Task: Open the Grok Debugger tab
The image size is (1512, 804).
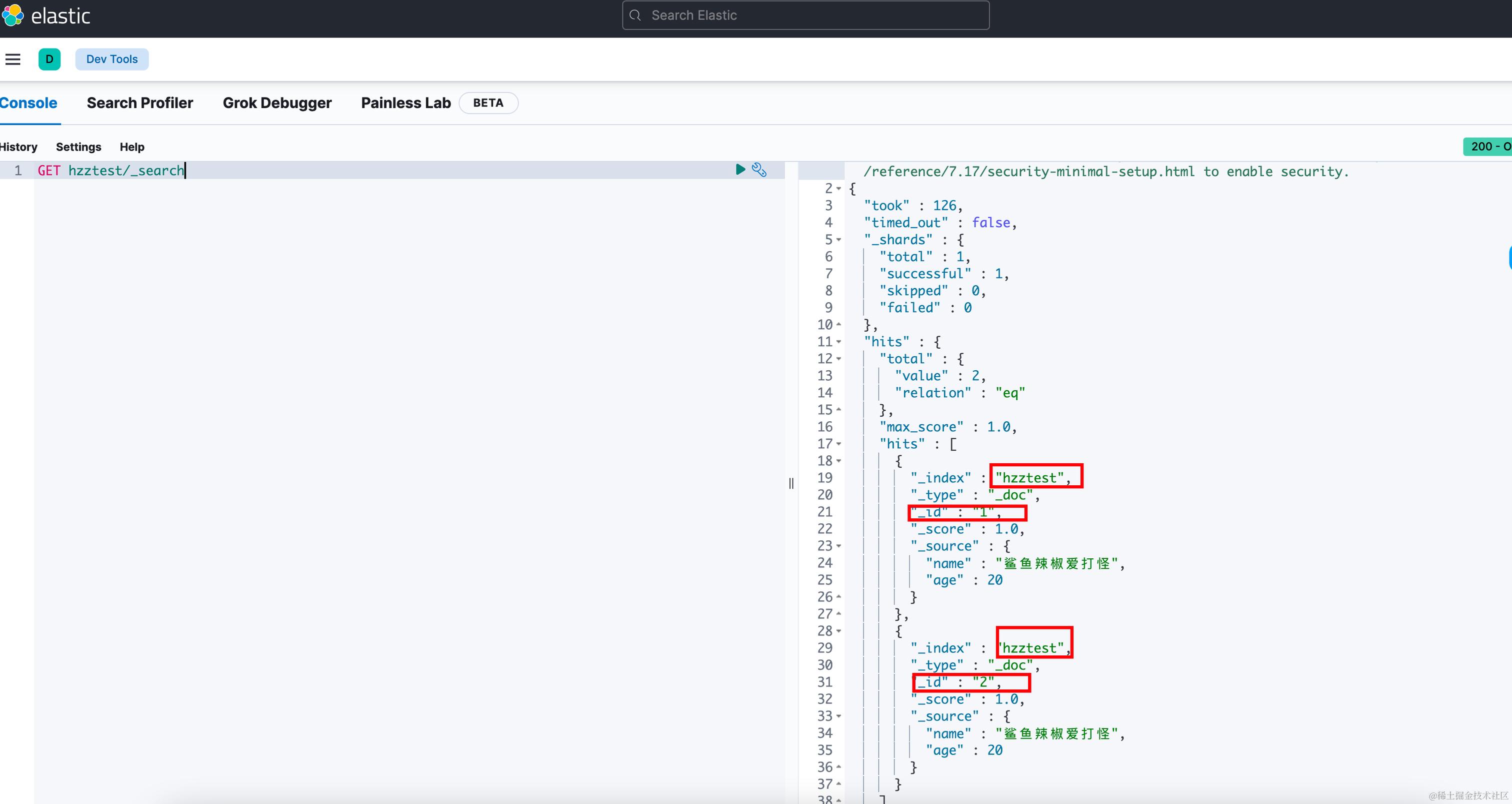Action: pyautogui.click(x=277, y=103)
